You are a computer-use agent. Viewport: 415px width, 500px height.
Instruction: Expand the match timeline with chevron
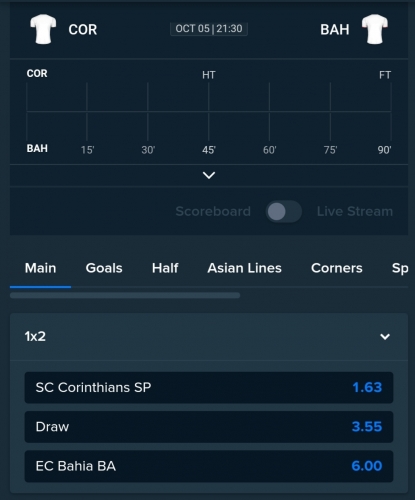tap(209, 175)
